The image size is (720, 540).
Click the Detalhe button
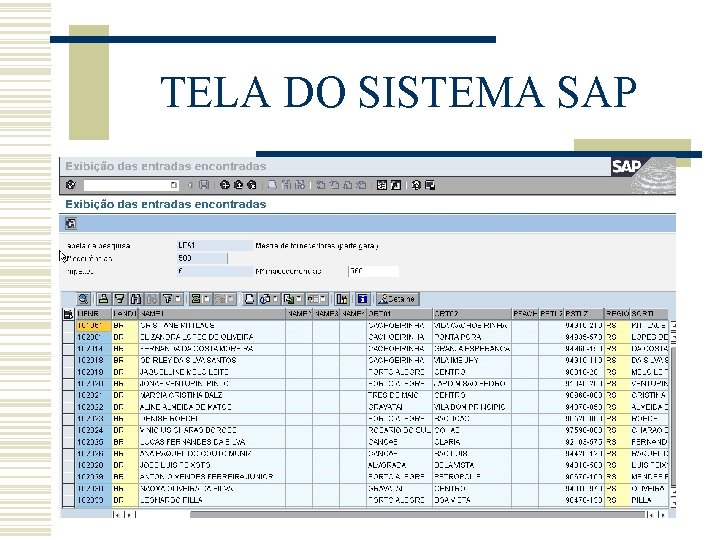[x=398, y=299]
